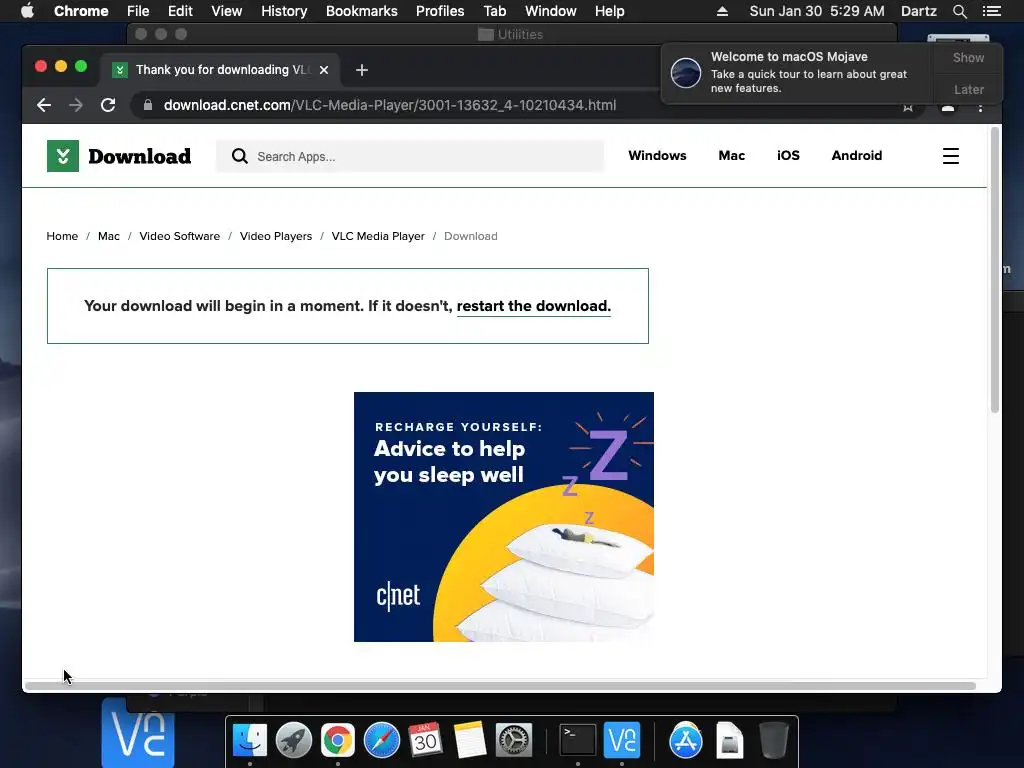Open VNC Viewer icon in the Dock

tap(622, 741)
